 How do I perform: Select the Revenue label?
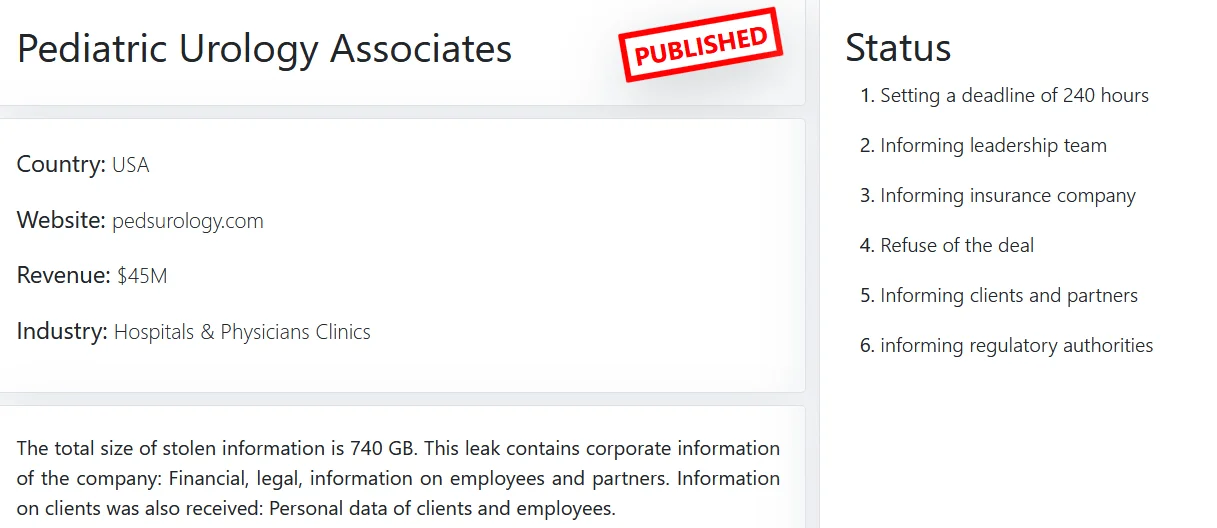coord(64,276)
